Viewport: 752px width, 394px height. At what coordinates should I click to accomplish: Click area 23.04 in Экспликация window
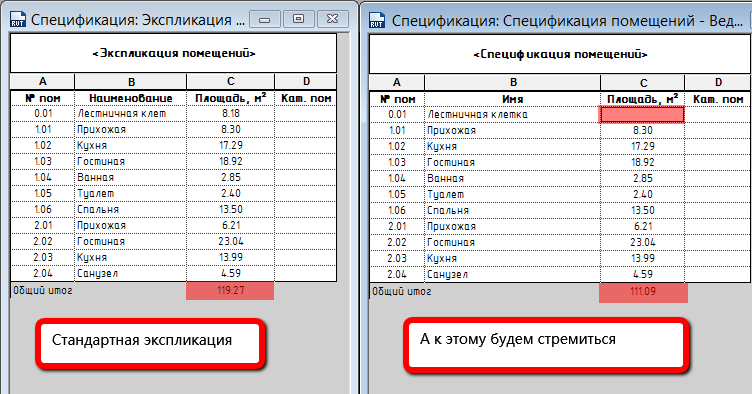(x=231, y=242)
